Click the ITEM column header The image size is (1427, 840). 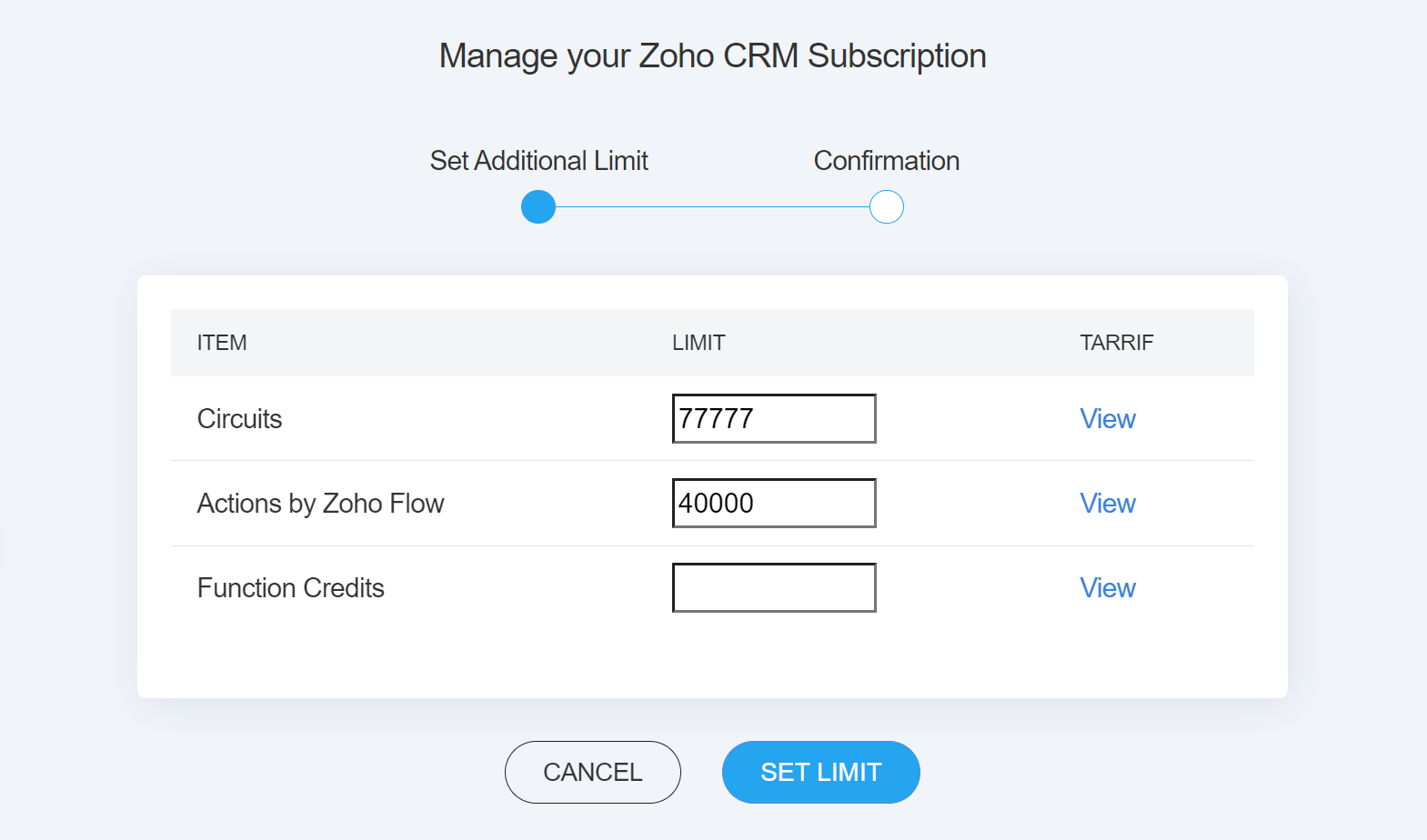coord(222,343)
